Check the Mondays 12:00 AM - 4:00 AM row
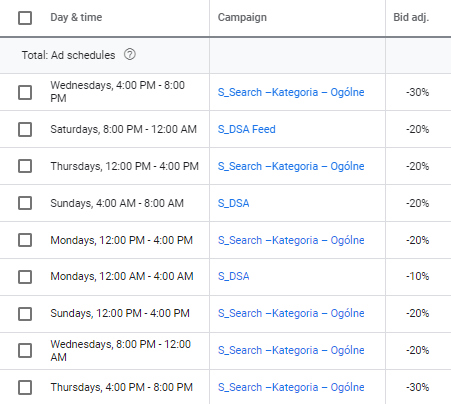Image resolution: width=451 pixels, height=404 pixels. pos(25,277)
